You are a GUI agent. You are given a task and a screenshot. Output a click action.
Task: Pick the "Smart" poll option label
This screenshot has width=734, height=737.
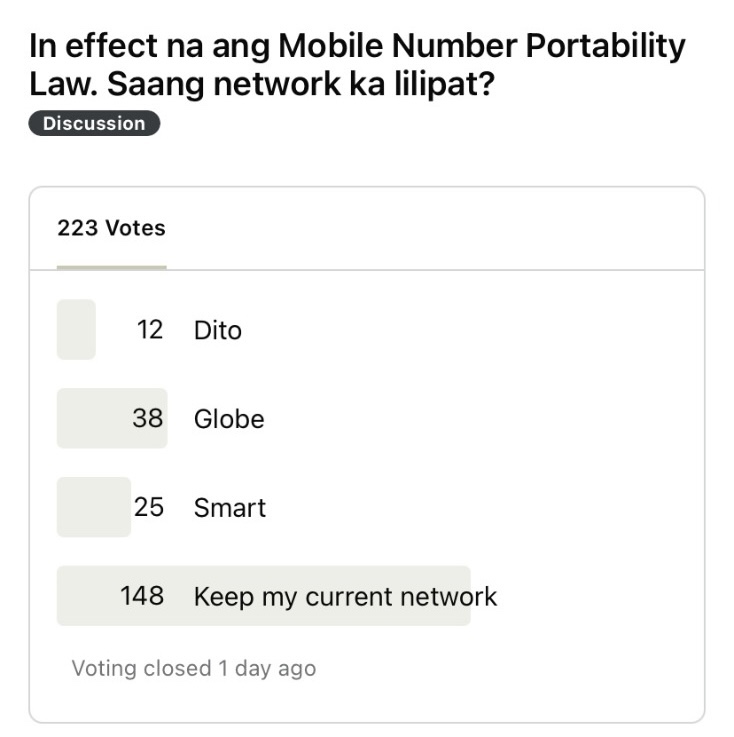pos(230,508)
